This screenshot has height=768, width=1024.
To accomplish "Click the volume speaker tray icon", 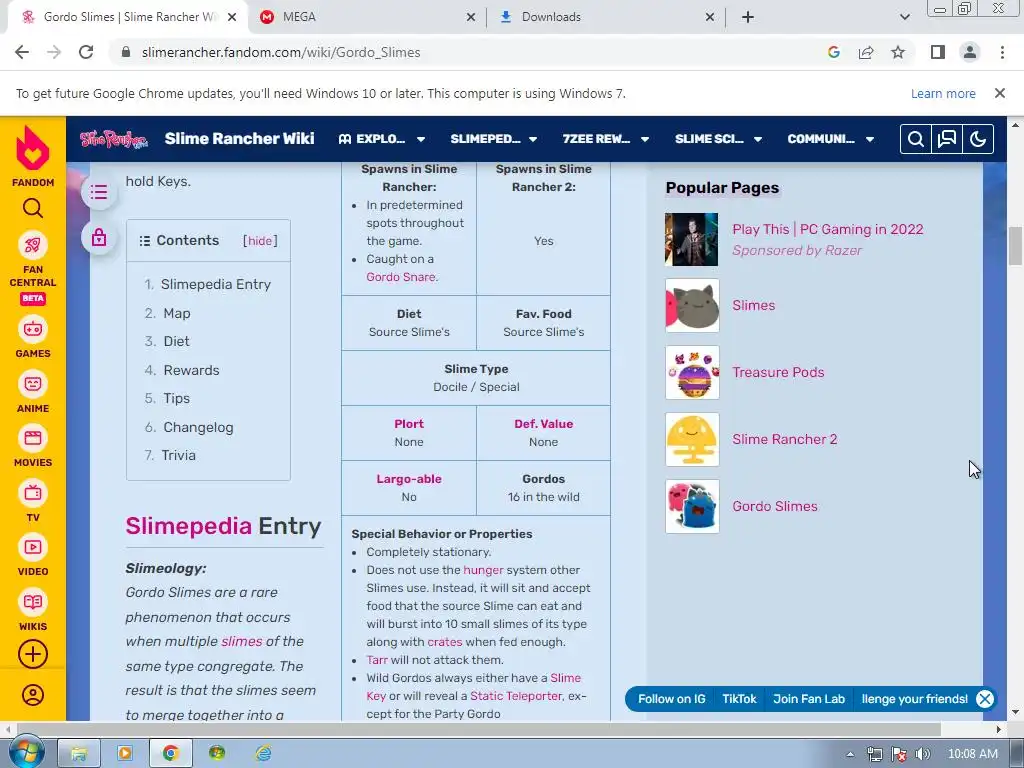I will 923,754.
